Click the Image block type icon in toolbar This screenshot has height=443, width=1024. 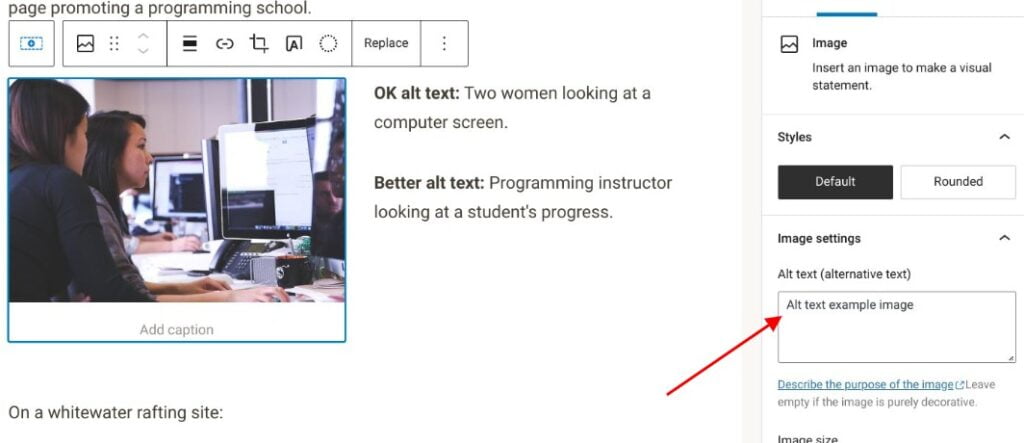[86, 44]
